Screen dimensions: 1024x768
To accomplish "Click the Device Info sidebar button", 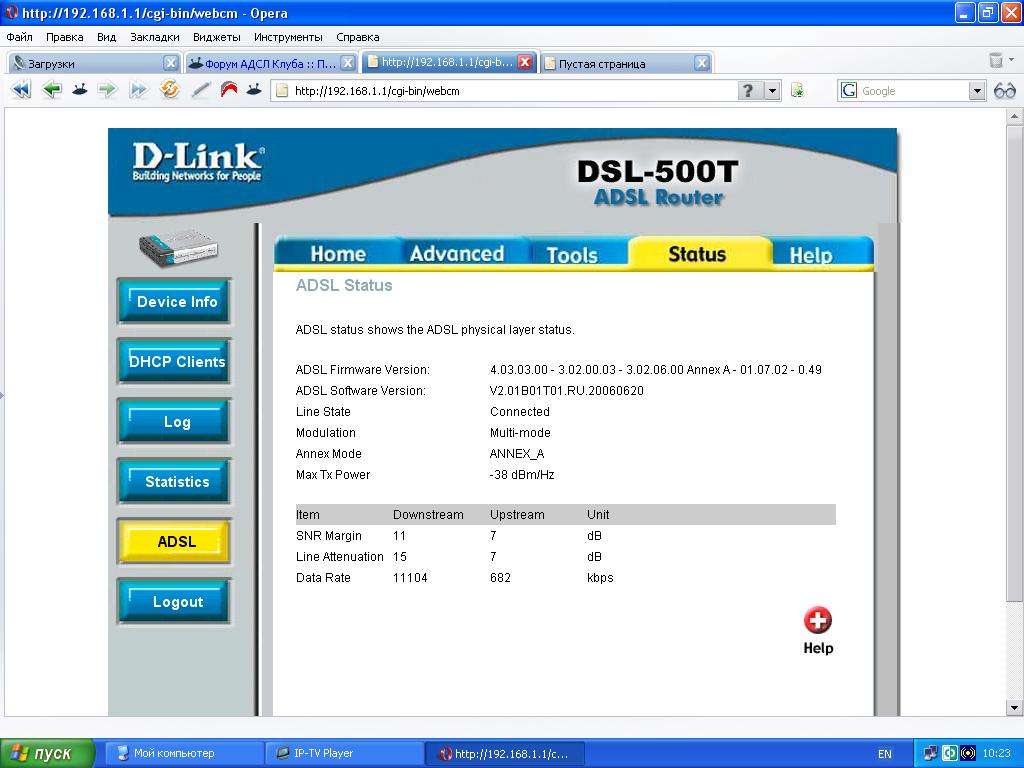I will point(176,302).
